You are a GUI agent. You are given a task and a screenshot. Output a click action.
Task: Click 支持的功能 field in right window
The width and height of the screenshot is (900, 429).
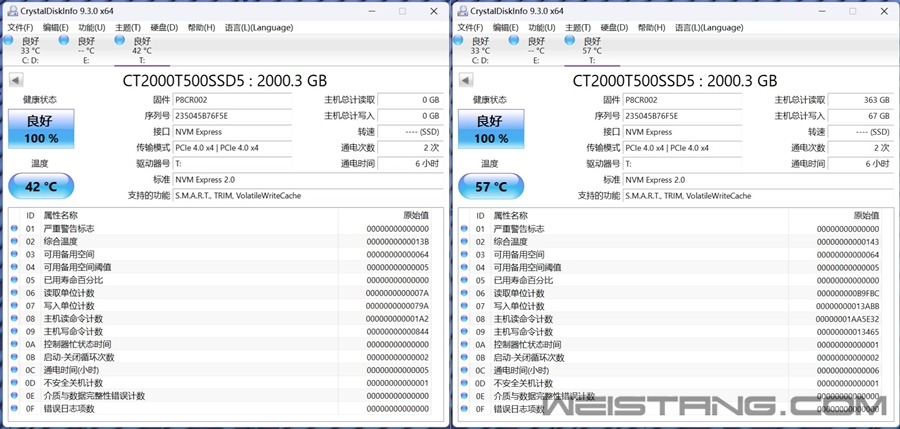[x=758, y=196]
